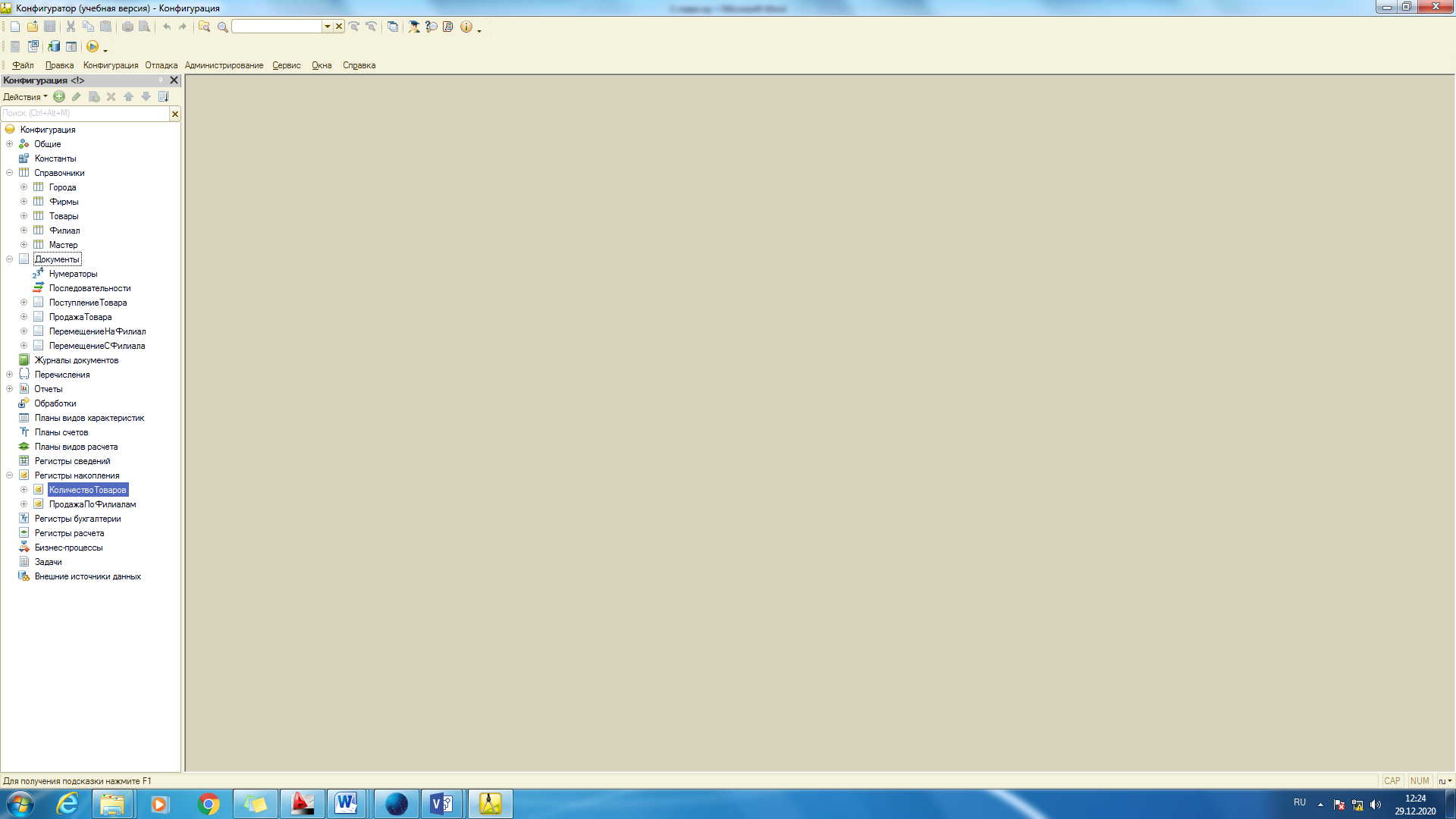Viewport: 1456px width, 819px height.
Task: Click the orange About info icon
Action: 466,27
